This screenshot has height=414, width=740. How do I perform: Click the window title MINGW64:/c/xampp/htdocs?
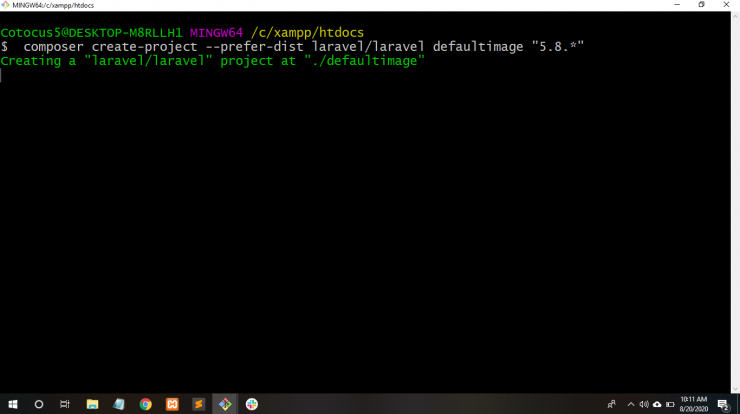(53, 5)
